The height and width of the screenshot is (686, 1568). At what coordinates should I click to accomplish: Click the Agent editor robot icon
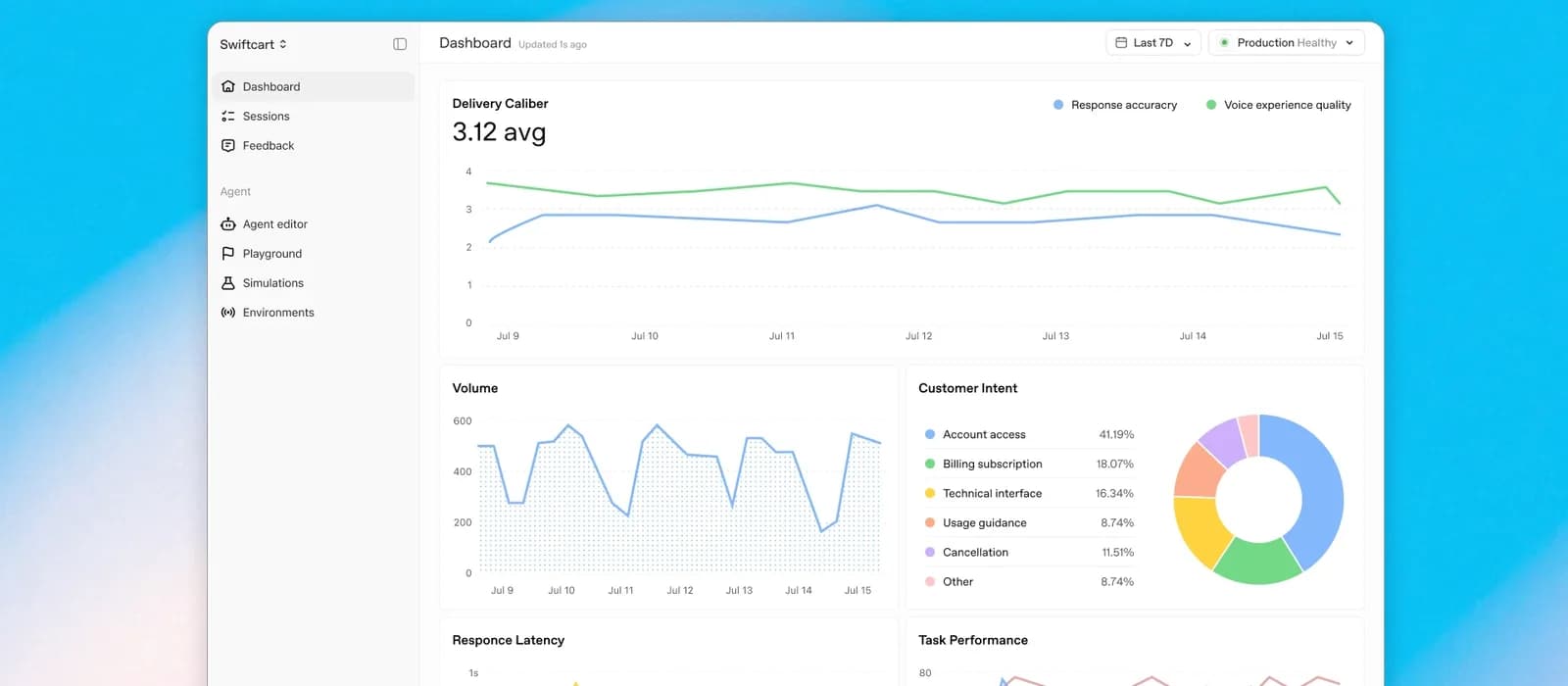[228, 223]
